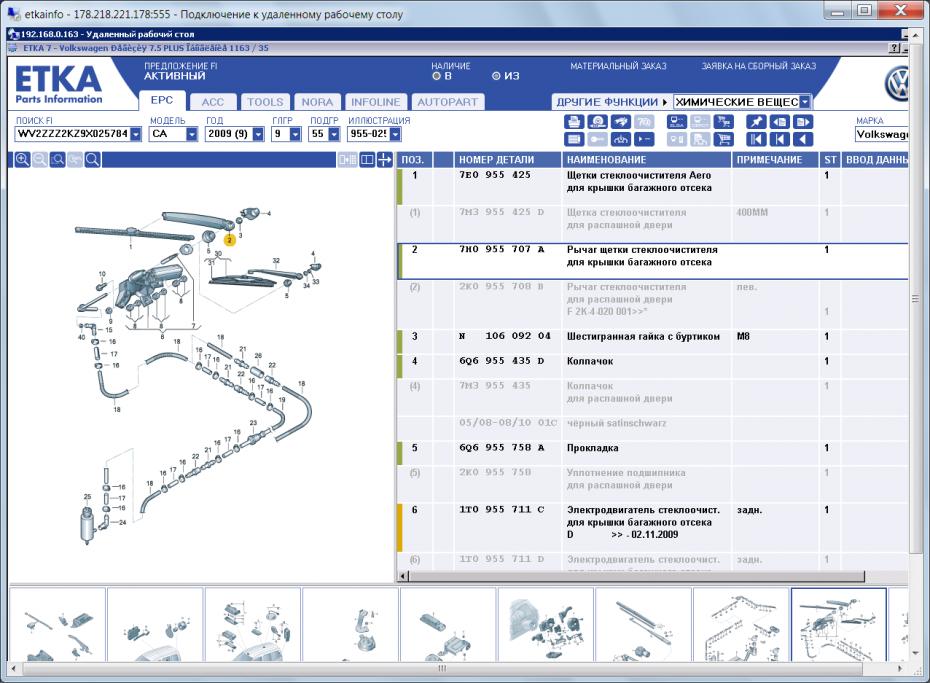Open the first thumbnail in the strip

tap(58, 624)
